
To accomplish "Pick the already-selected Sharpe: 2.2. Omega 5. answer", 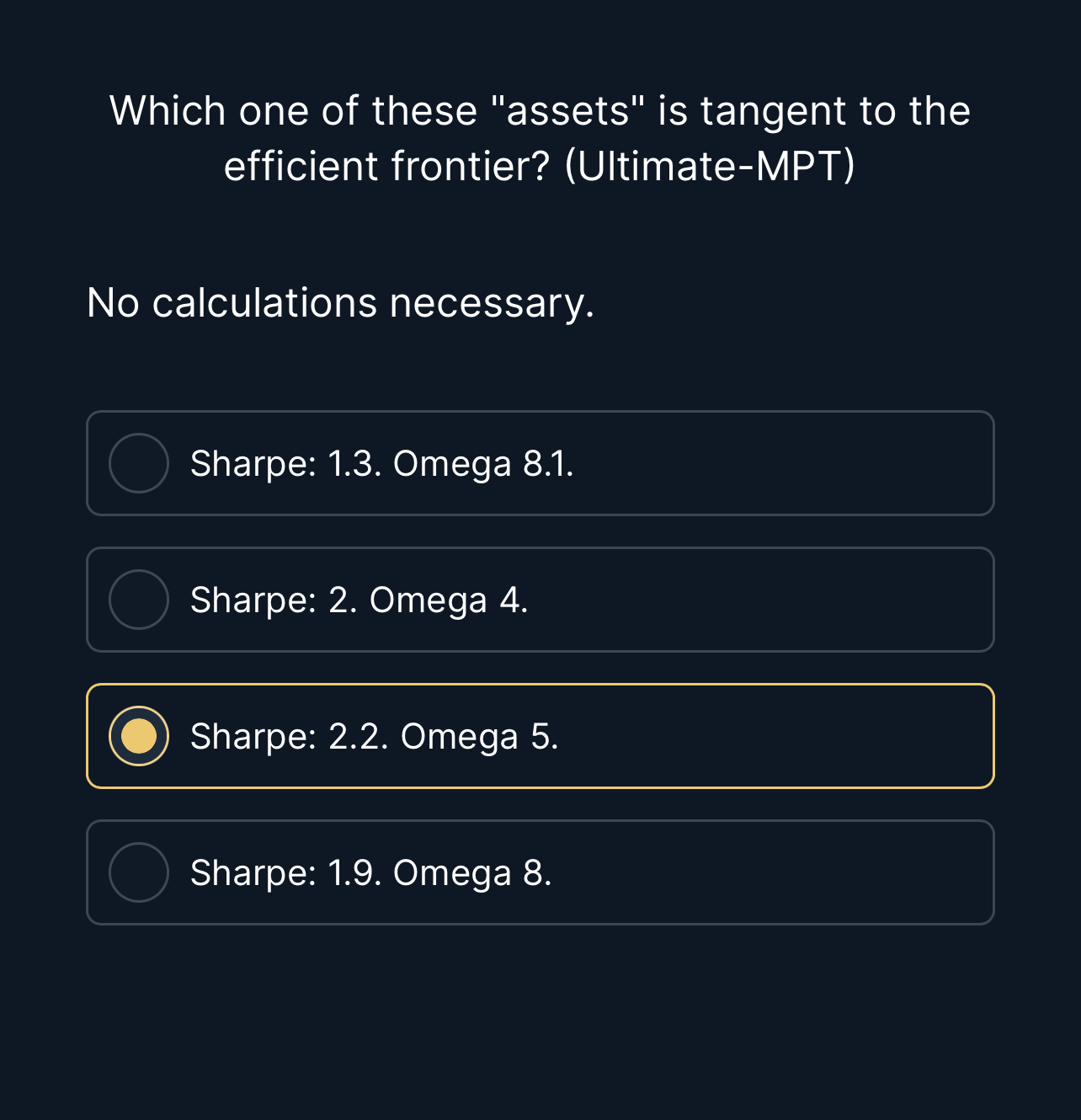I will click(x=539, y=736).
